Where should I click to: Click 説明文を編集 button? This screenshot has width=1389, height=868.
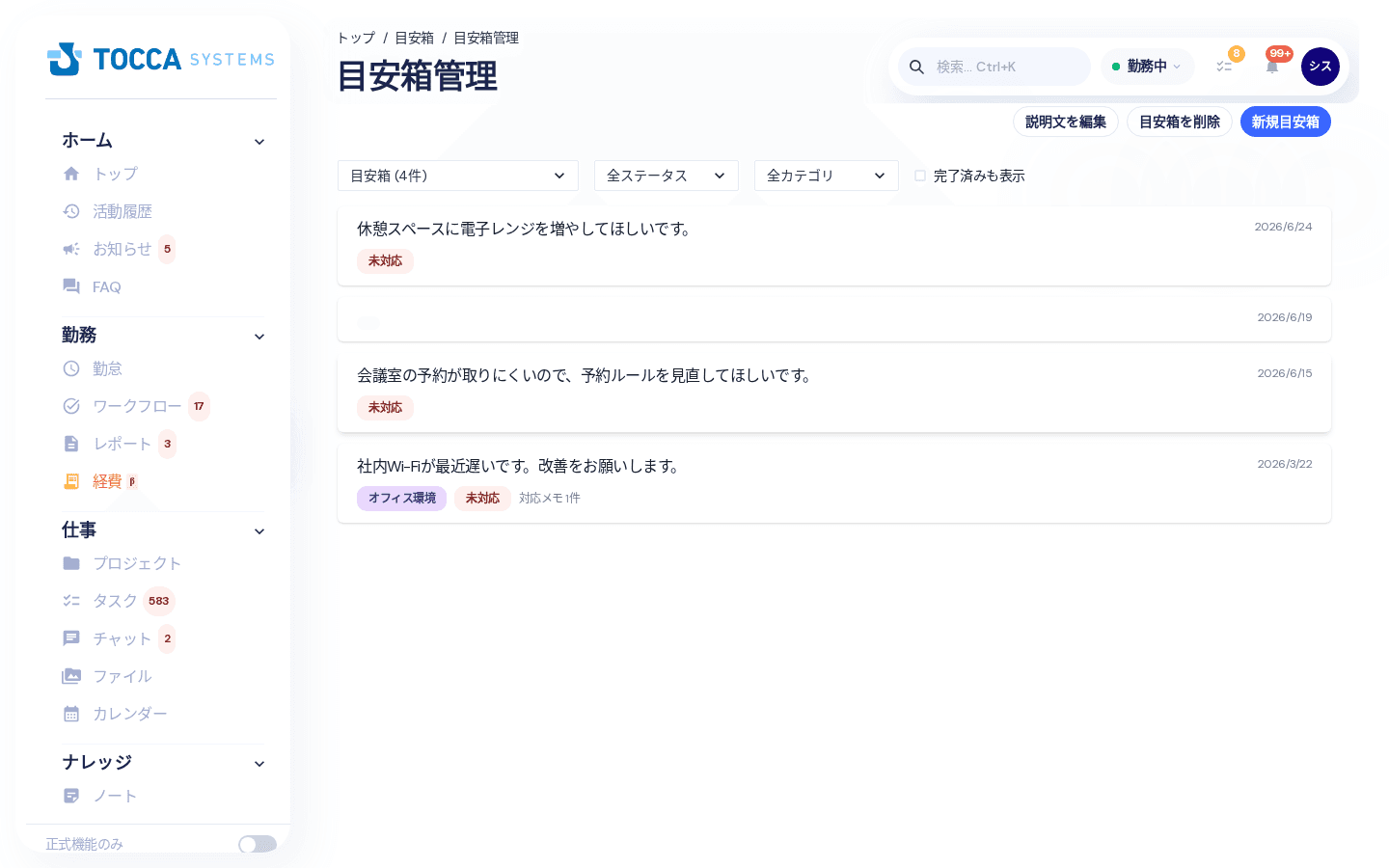[x=1066, y=122]
